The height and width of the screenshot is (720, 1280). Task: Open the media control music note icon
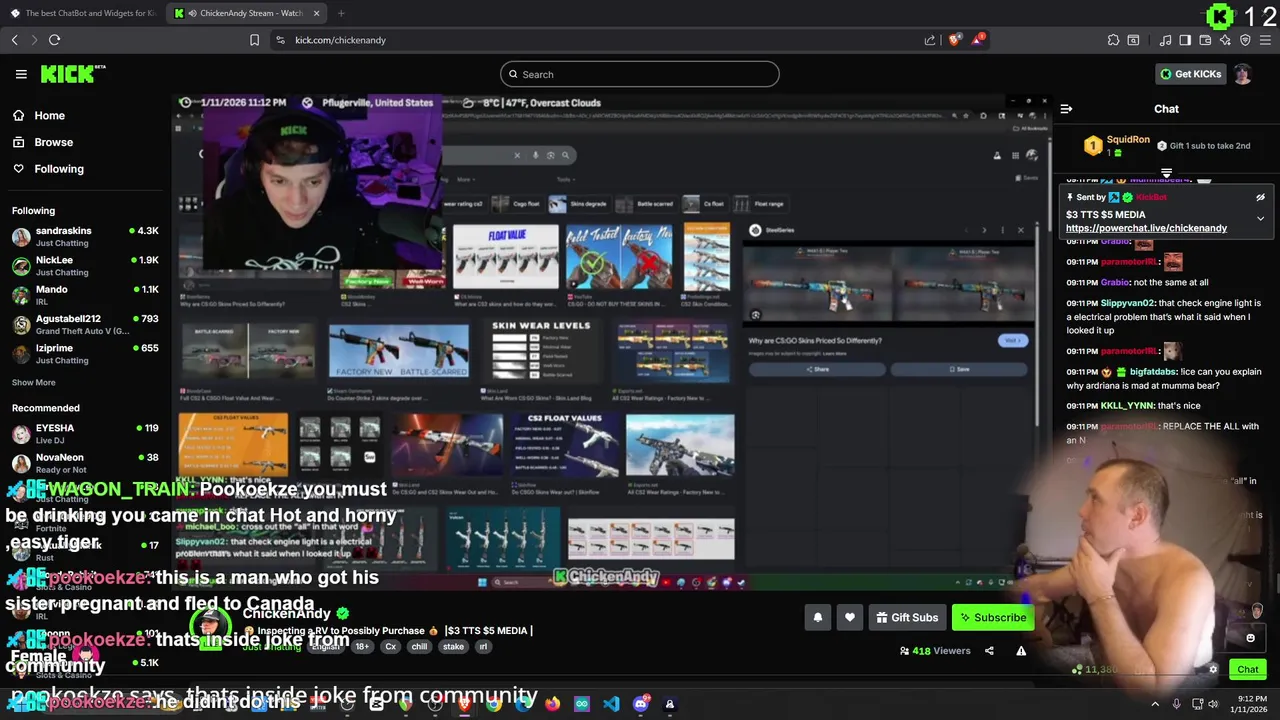(1165, 40)
